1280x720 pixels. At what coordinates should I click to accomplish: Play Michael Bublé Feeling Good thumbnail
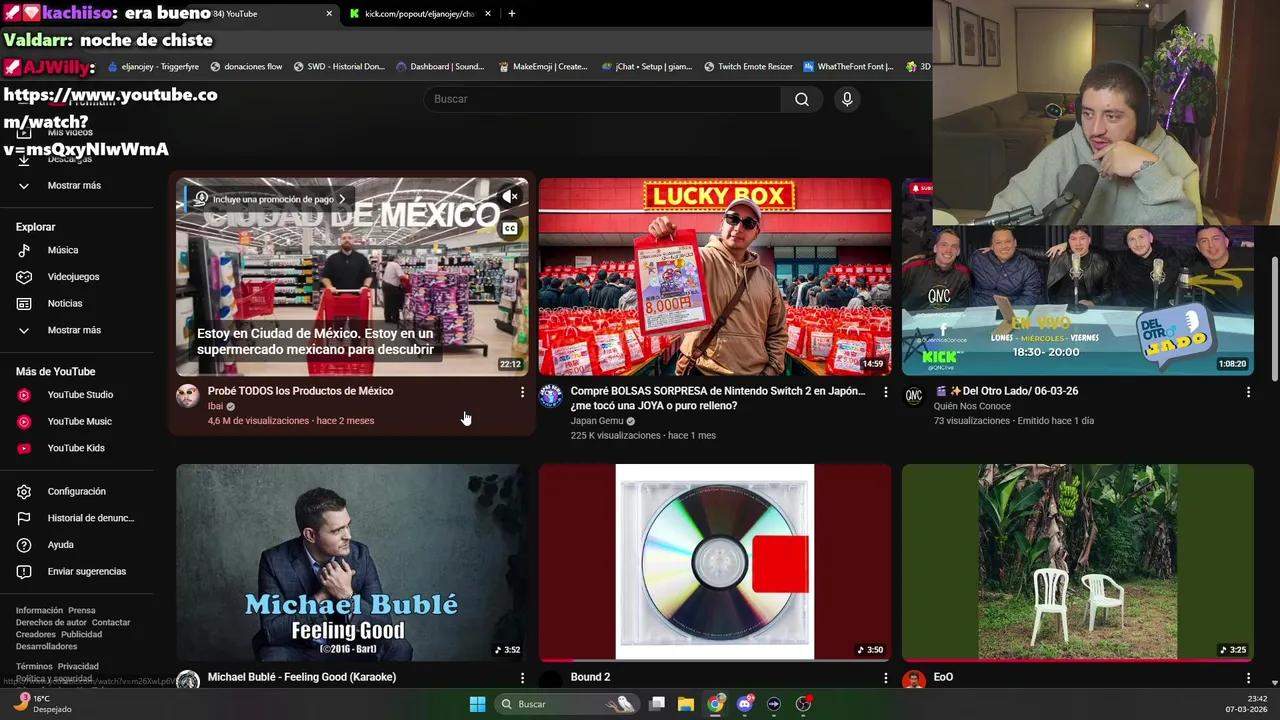tap(352, 562)
